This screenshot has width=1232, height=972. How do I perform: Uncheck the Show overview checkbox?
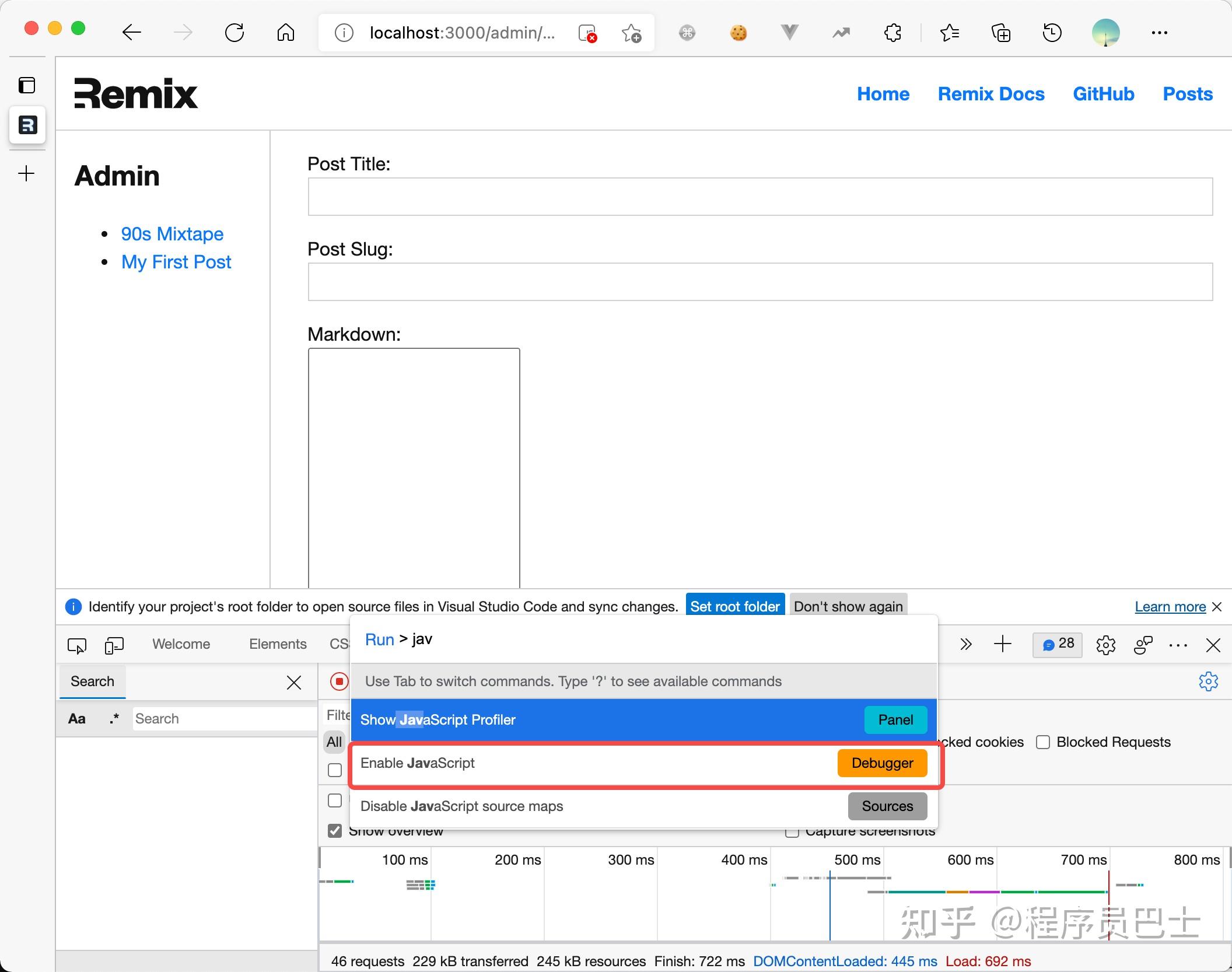tap(335, 831)
